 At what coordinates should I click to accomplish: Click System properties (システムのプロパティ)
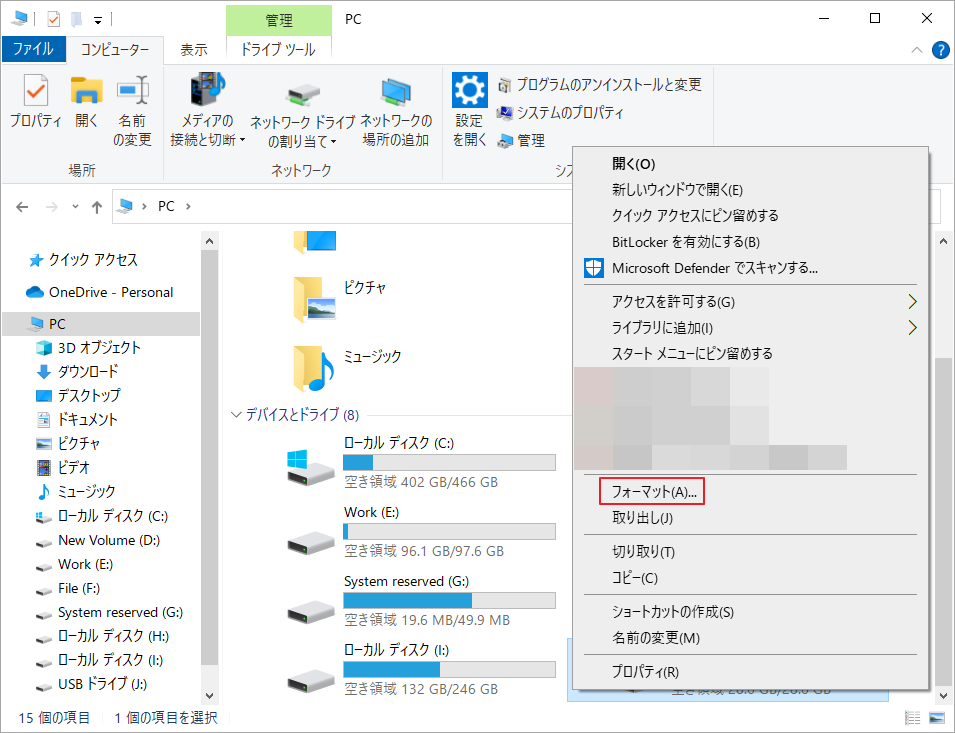[x=560, y=113]
